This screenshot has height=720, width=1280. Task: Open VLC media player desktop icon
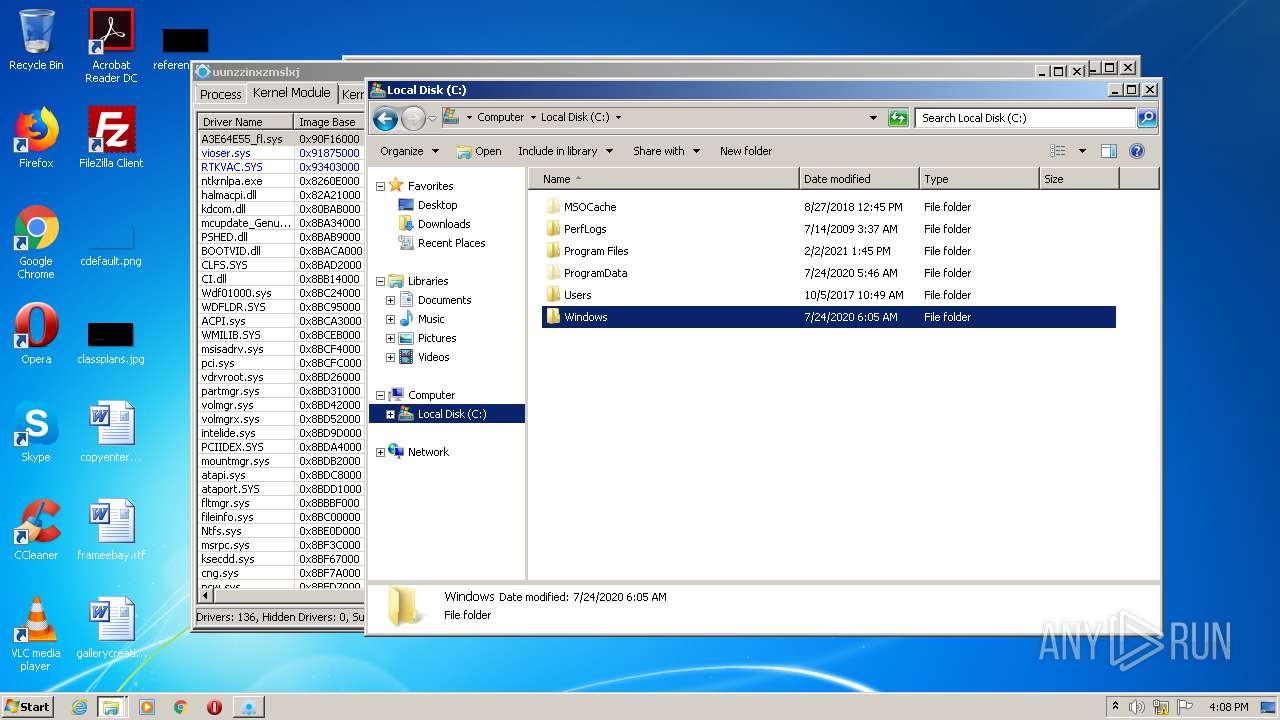point(36,634)
